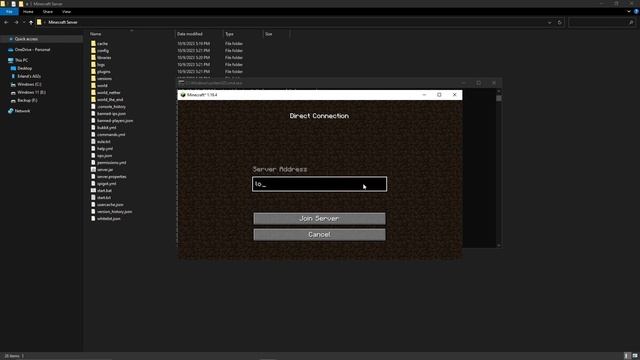This screenshot has height=360, width=640.
Task: Refresh the Explorer folder view
Action: point(560,22)
